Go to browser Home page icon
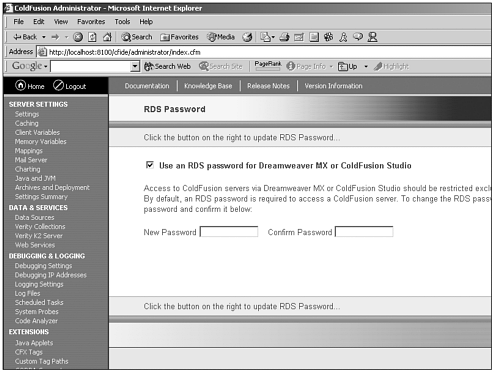Screen dimensions: 495x372 (x=107, y=37)
